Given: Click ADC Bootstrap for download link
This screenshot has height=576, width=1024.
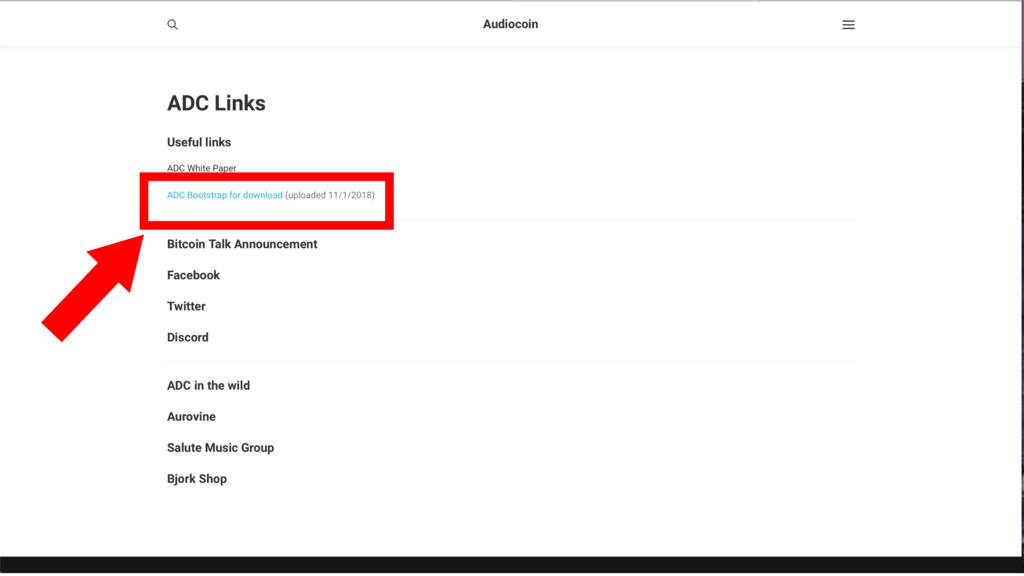Looking at the screenshot, I should pyautogui.click(x=225, y=195).
